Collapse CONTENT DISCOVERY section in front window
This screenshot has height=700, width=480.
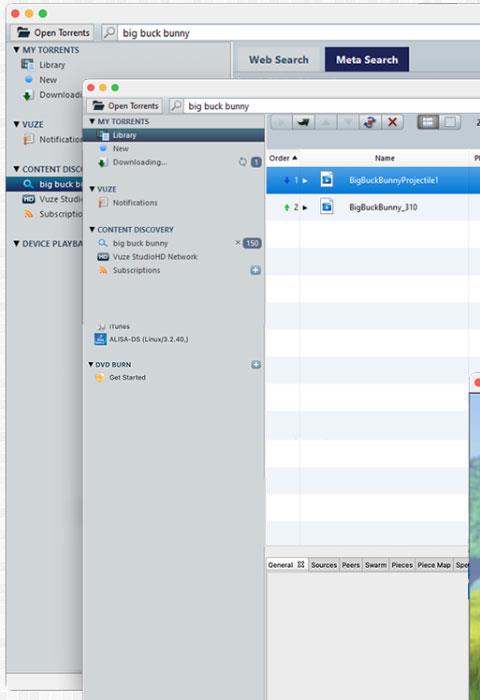point(92,229)
